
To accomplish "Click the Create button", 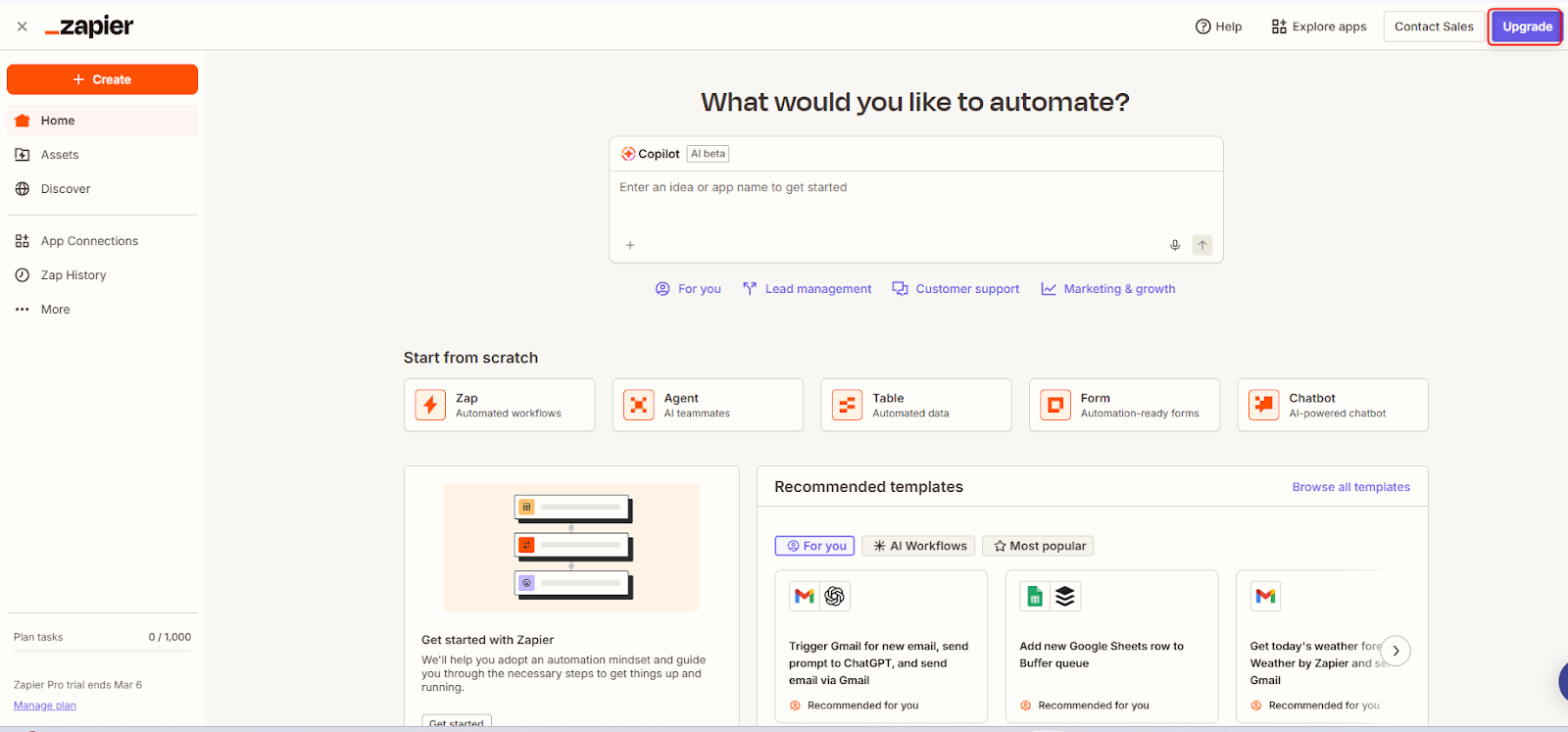I will 102,79.
